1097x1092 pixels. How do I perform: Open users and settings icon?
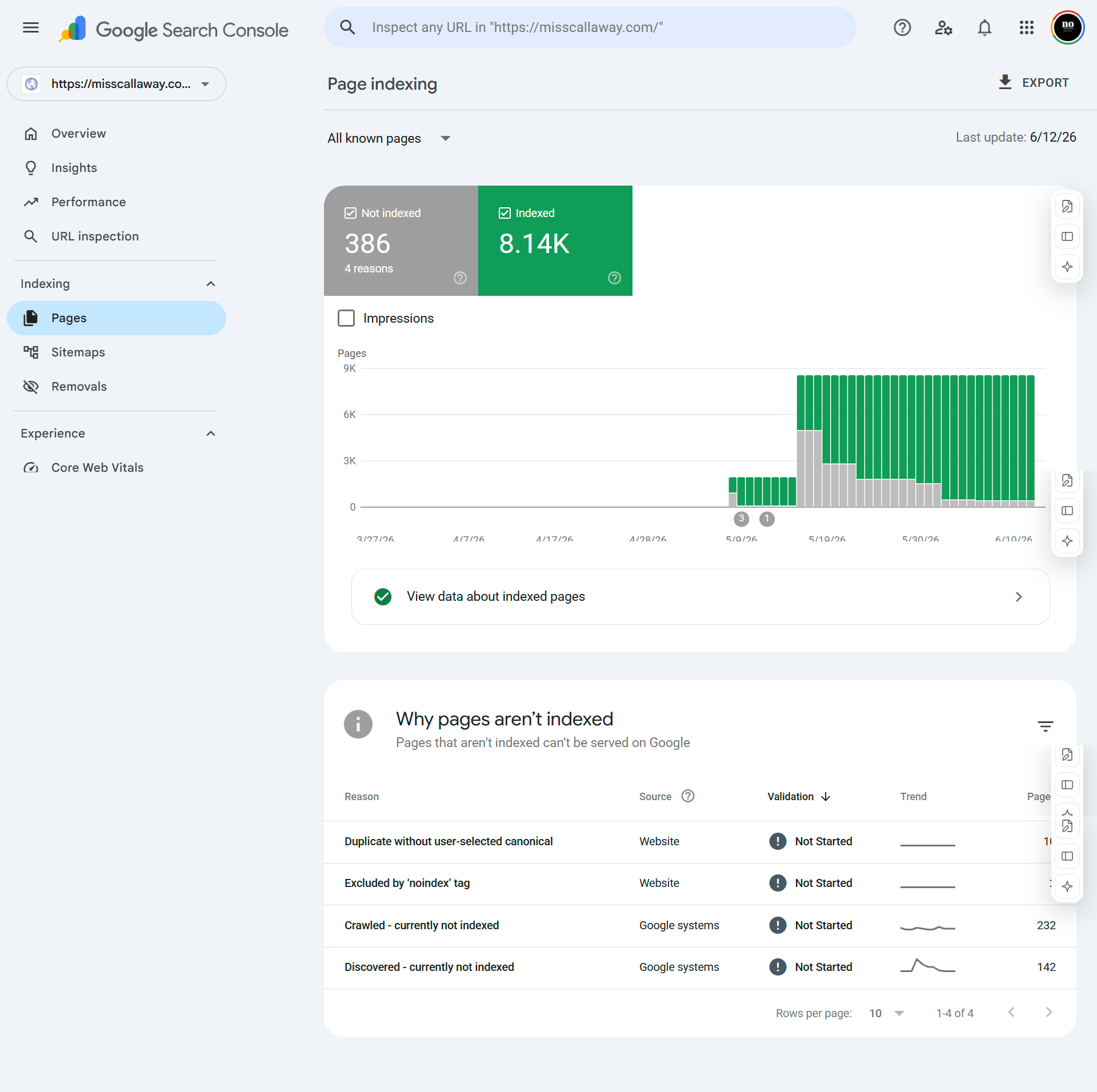tap(943, 27)
